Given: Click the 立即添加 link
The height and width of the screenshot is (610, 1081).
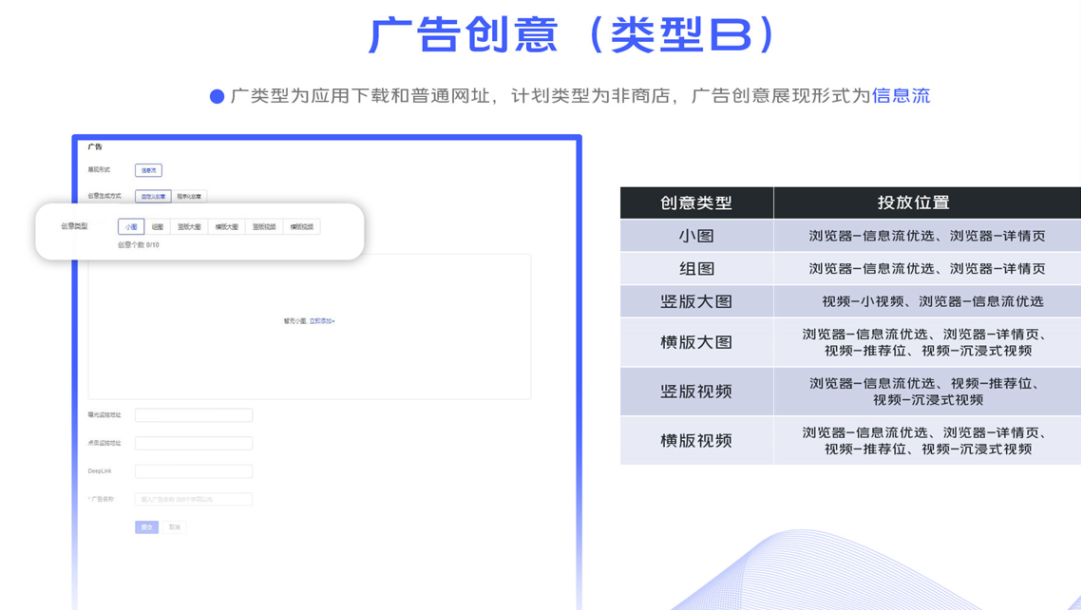Looking at the screenshot, I should (321, 321).
